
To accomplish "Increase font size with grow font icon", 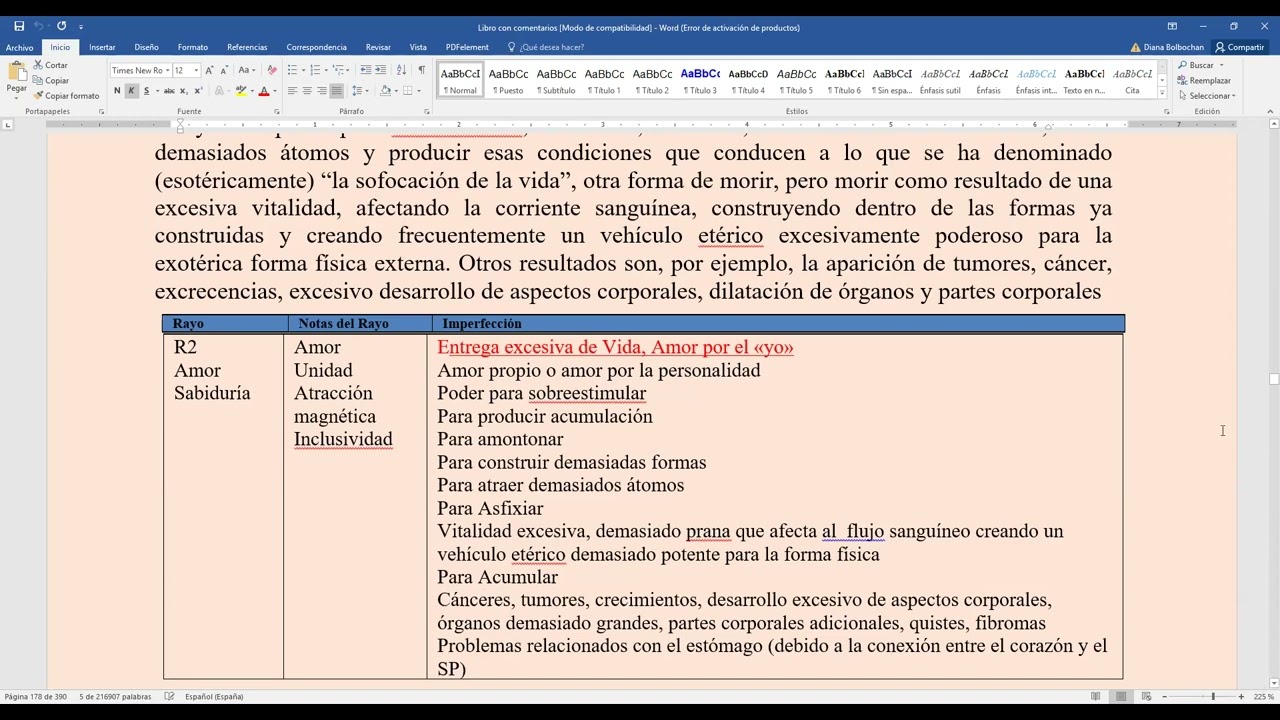I will point(211,70).
